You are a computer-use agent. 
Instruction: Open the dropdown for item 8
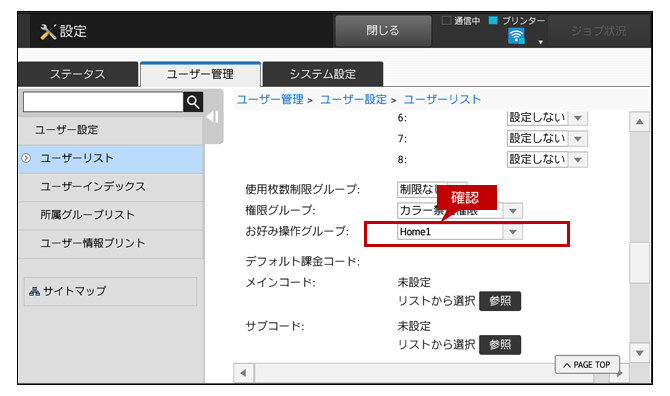pos(578,159)
